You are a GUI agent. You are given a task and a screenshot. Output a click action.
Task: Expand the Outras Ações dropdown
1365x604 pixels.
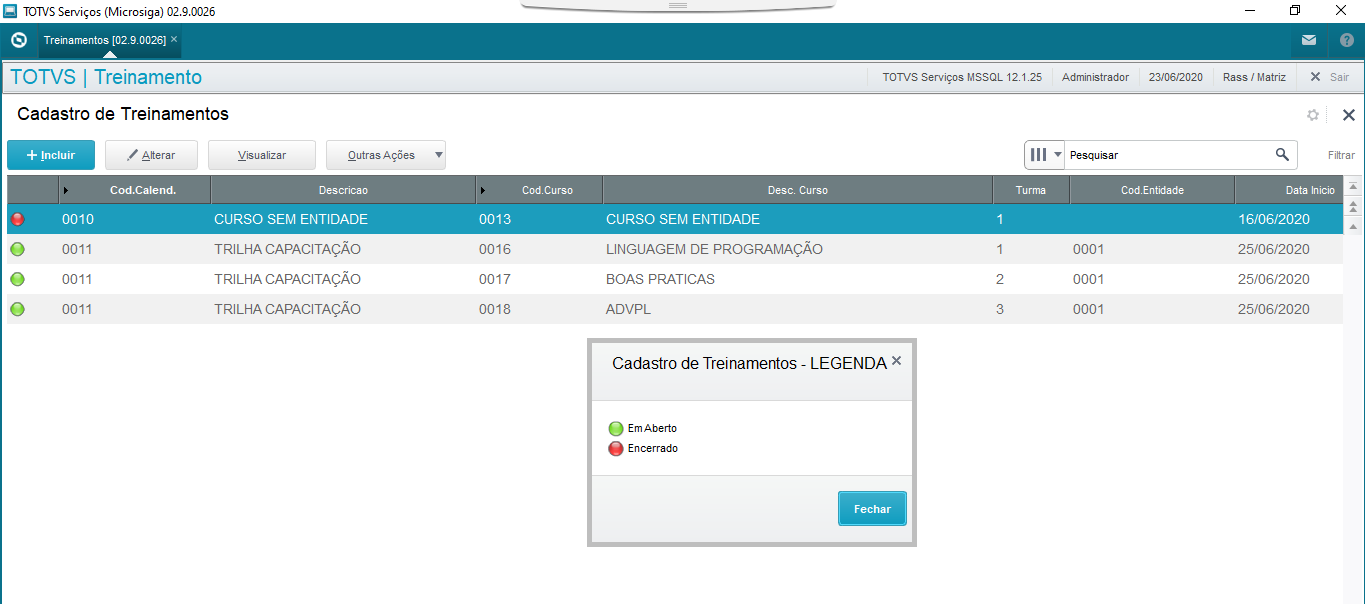click(x=386, y=155)
